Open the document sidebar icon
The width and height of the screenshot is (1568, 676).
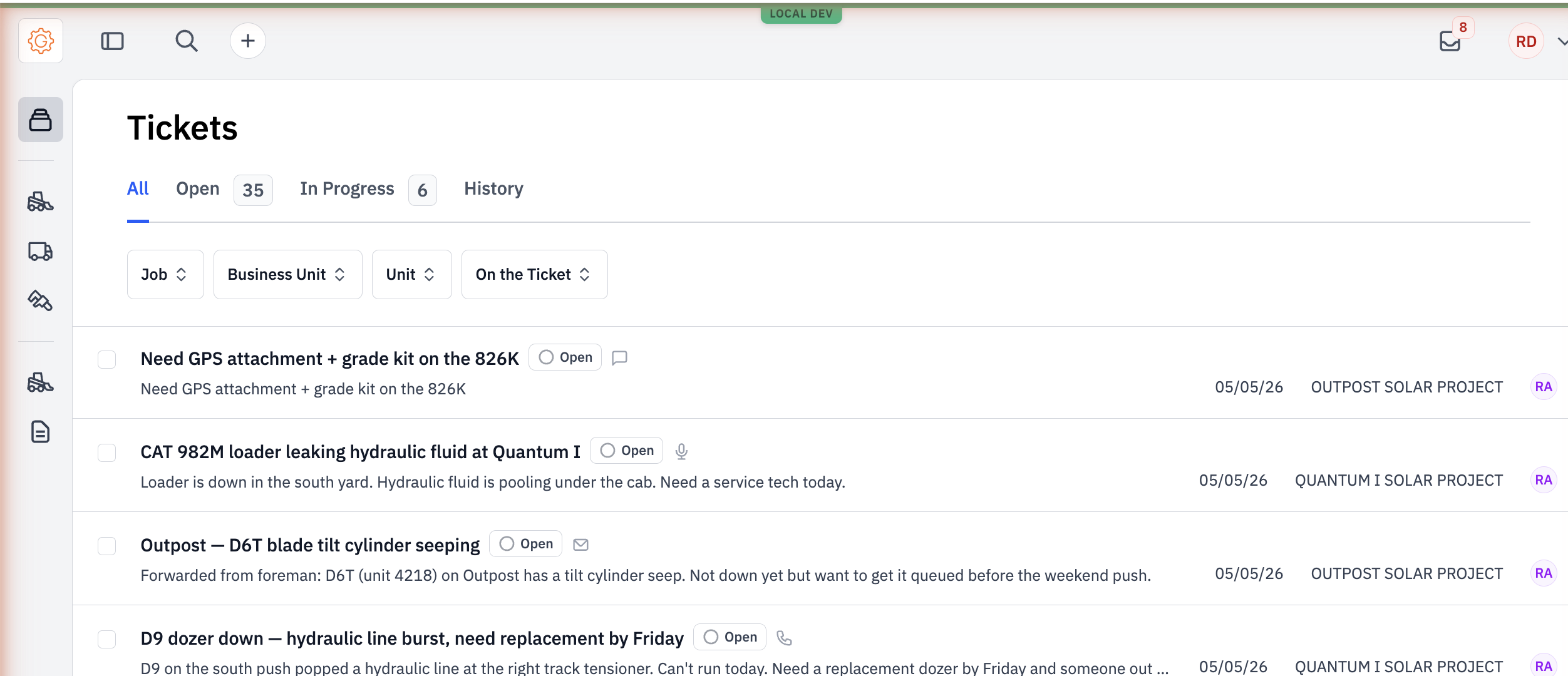(41, 432)
